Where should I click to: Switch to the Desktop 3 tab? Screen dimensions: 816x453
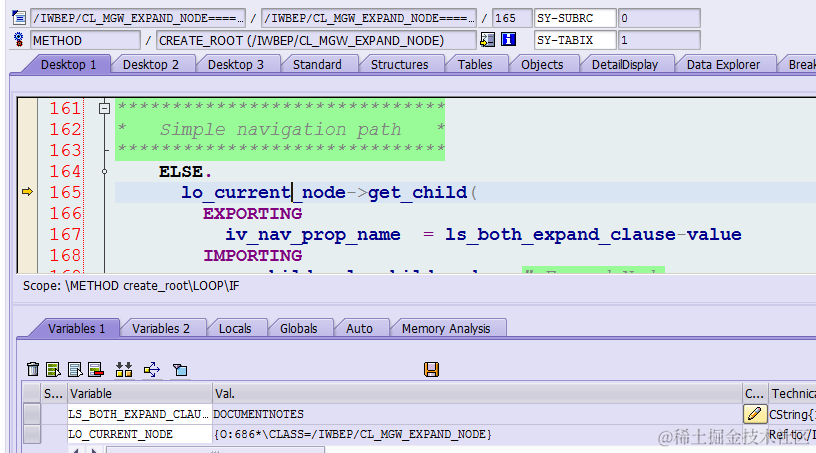(236, 65)
